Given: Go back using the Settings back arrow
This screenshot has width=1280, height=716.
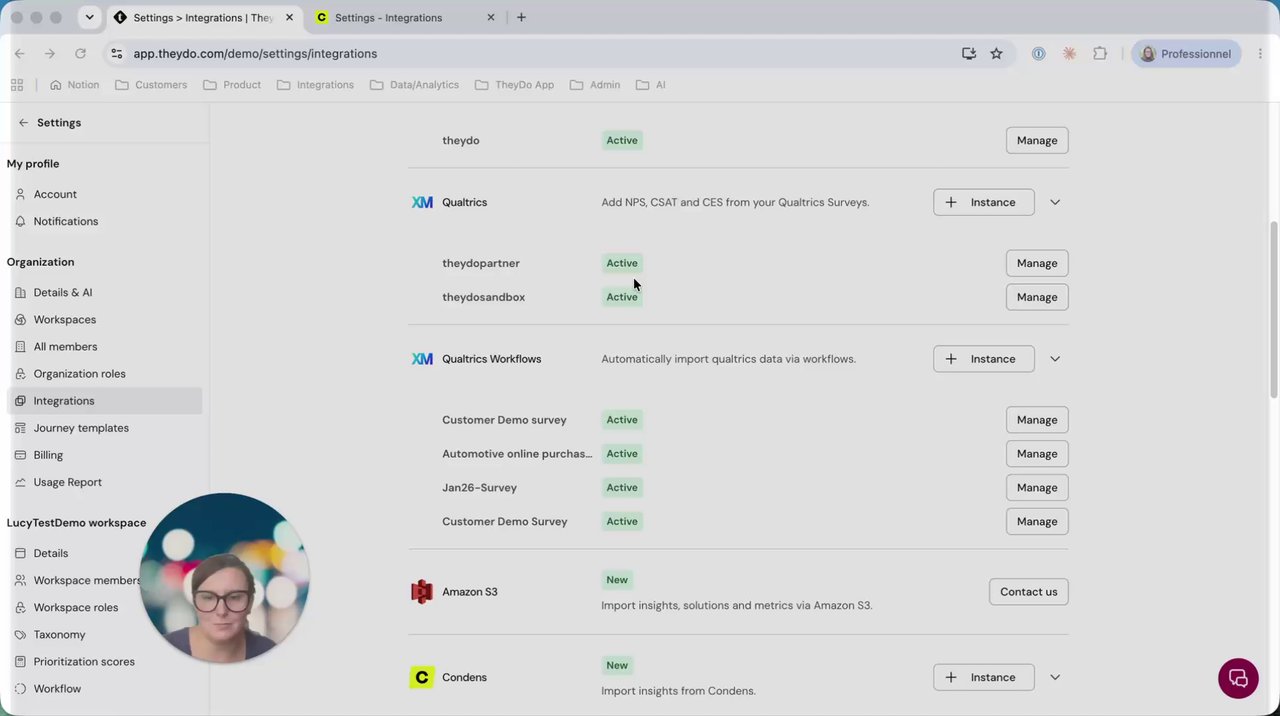Looking at the screenshot, I should 23,123.
